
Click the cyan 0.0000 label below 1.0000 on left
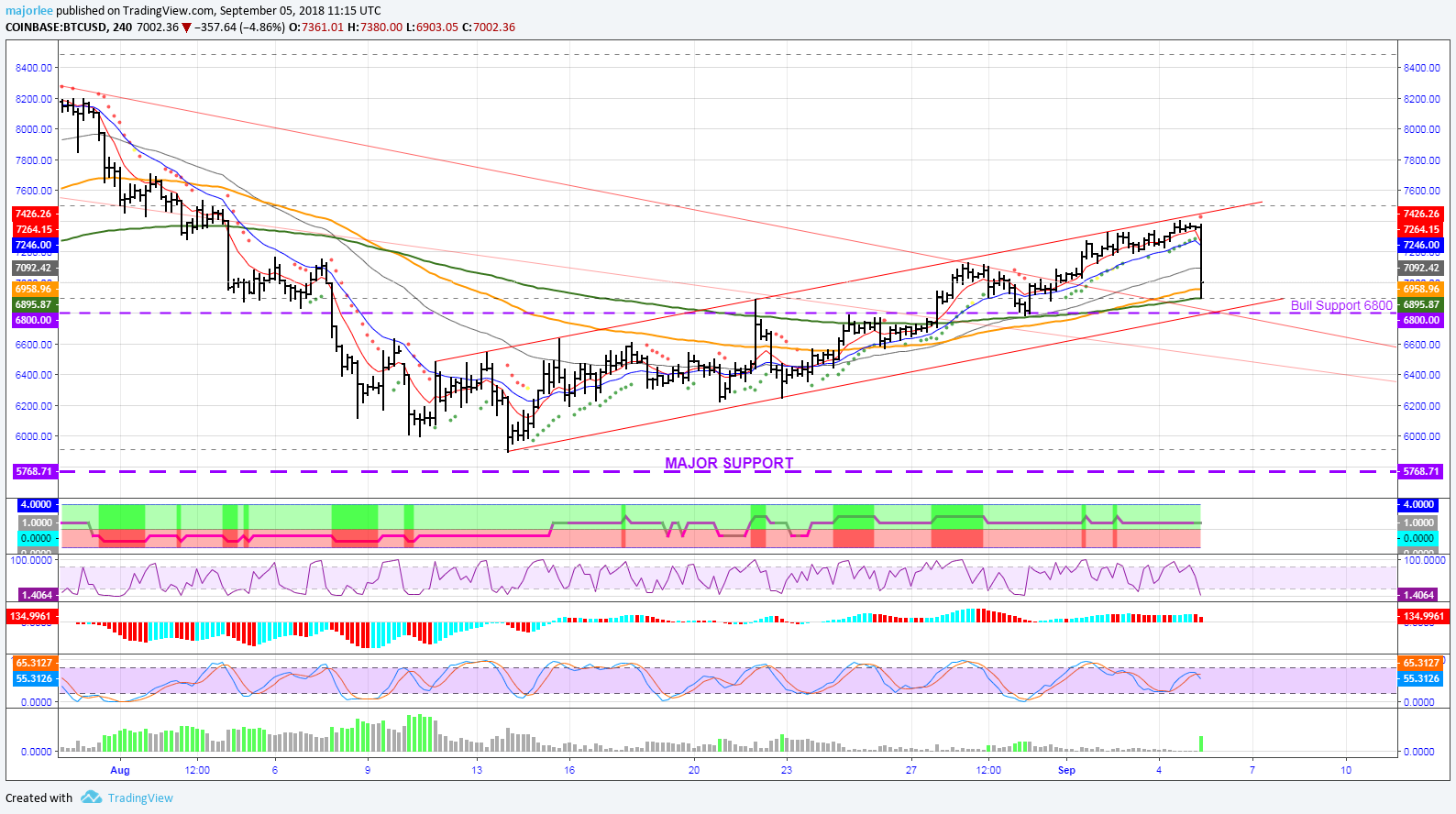(37, 538)
